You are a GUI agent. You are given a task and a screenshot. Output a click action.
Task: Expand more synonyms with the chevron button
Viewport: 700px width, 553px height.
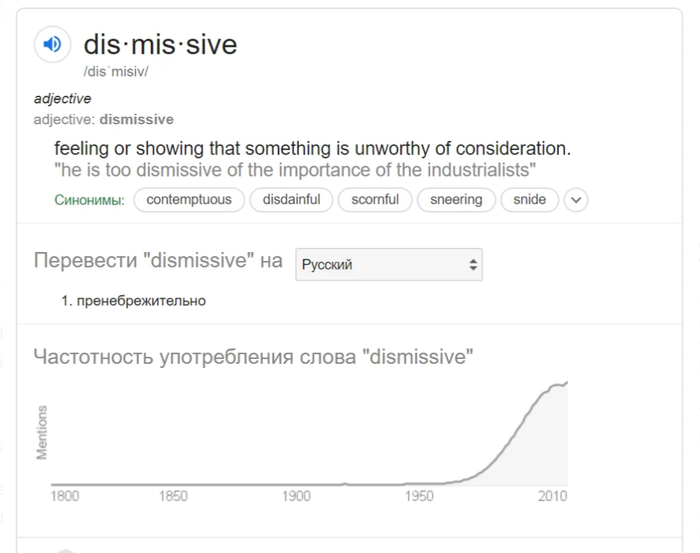[x=576, y=200]
